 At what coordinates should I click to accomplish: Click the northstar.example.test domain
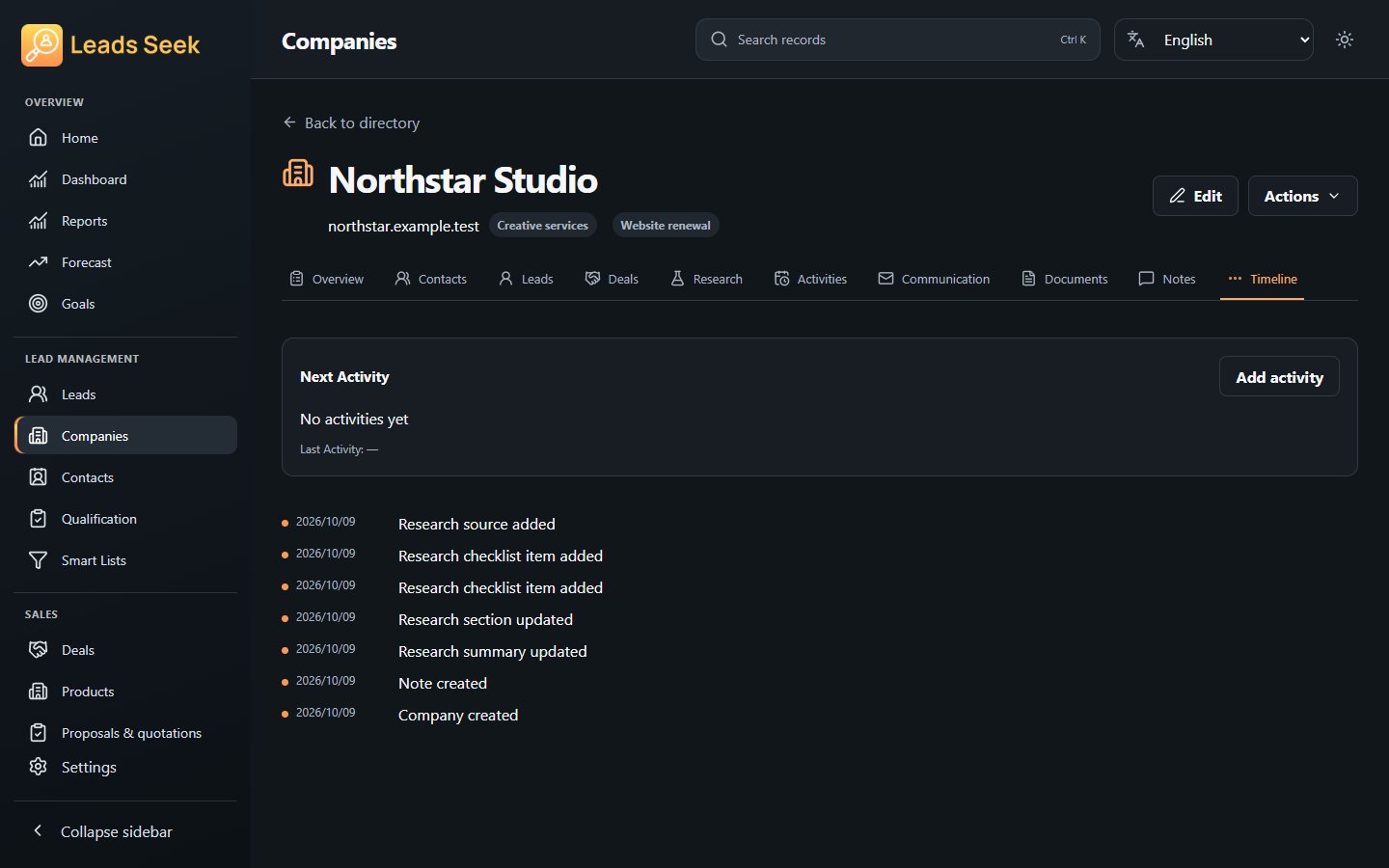(x=403, y=226)
